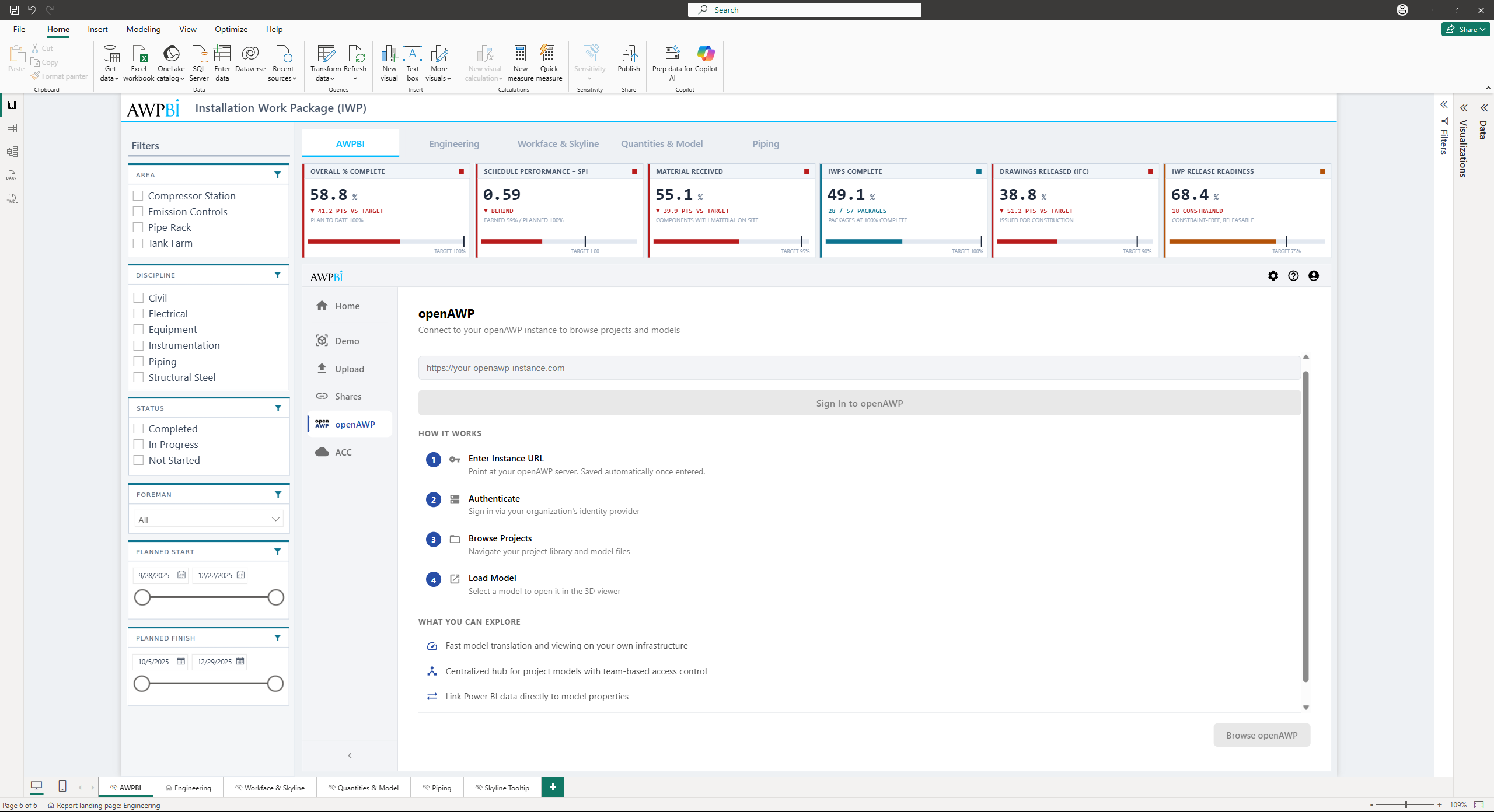This screenshot has height=812, width=1494.
Task: Open Copilot from the ribbon
Action: tap(706, 58)
